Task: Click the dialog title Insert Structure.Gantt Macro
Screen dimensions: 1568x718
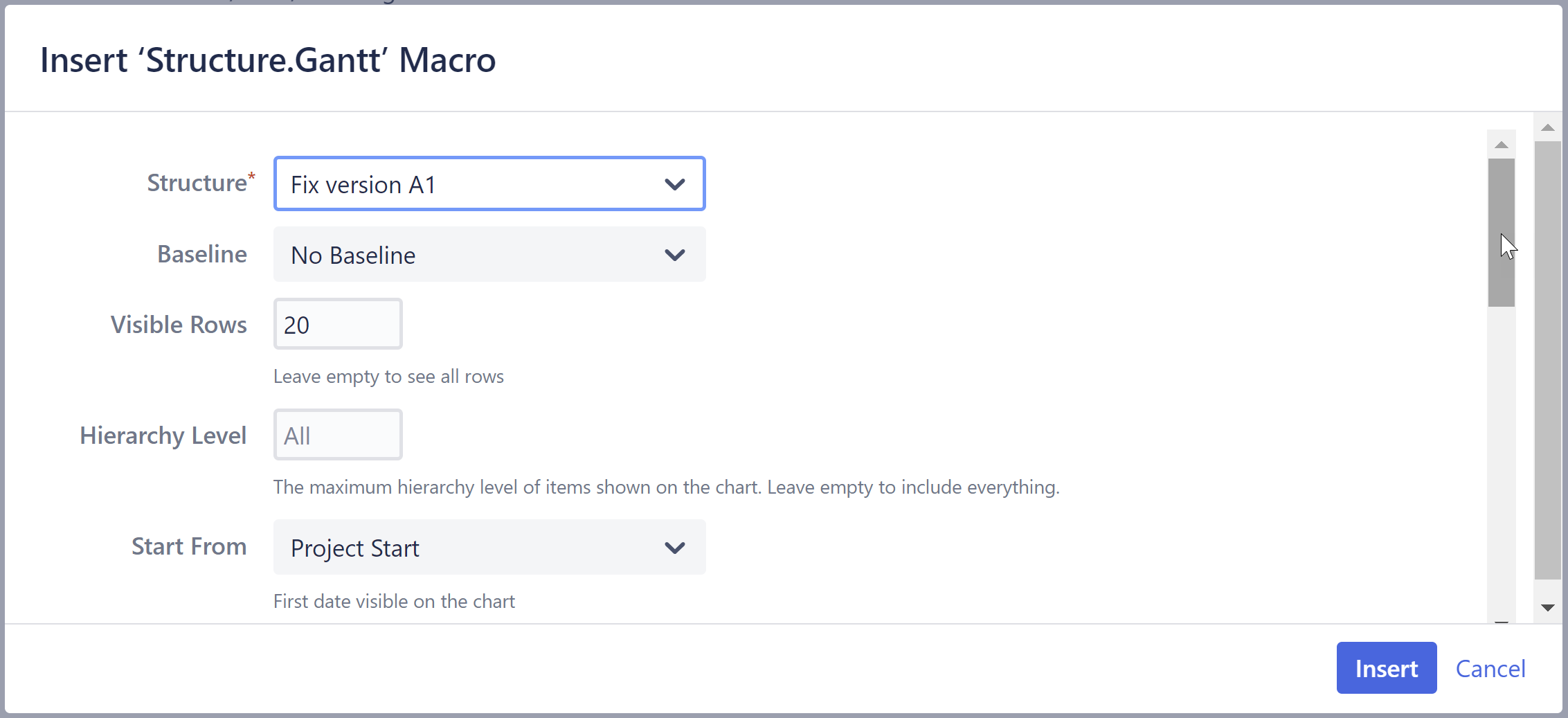Action: [269, 60]
